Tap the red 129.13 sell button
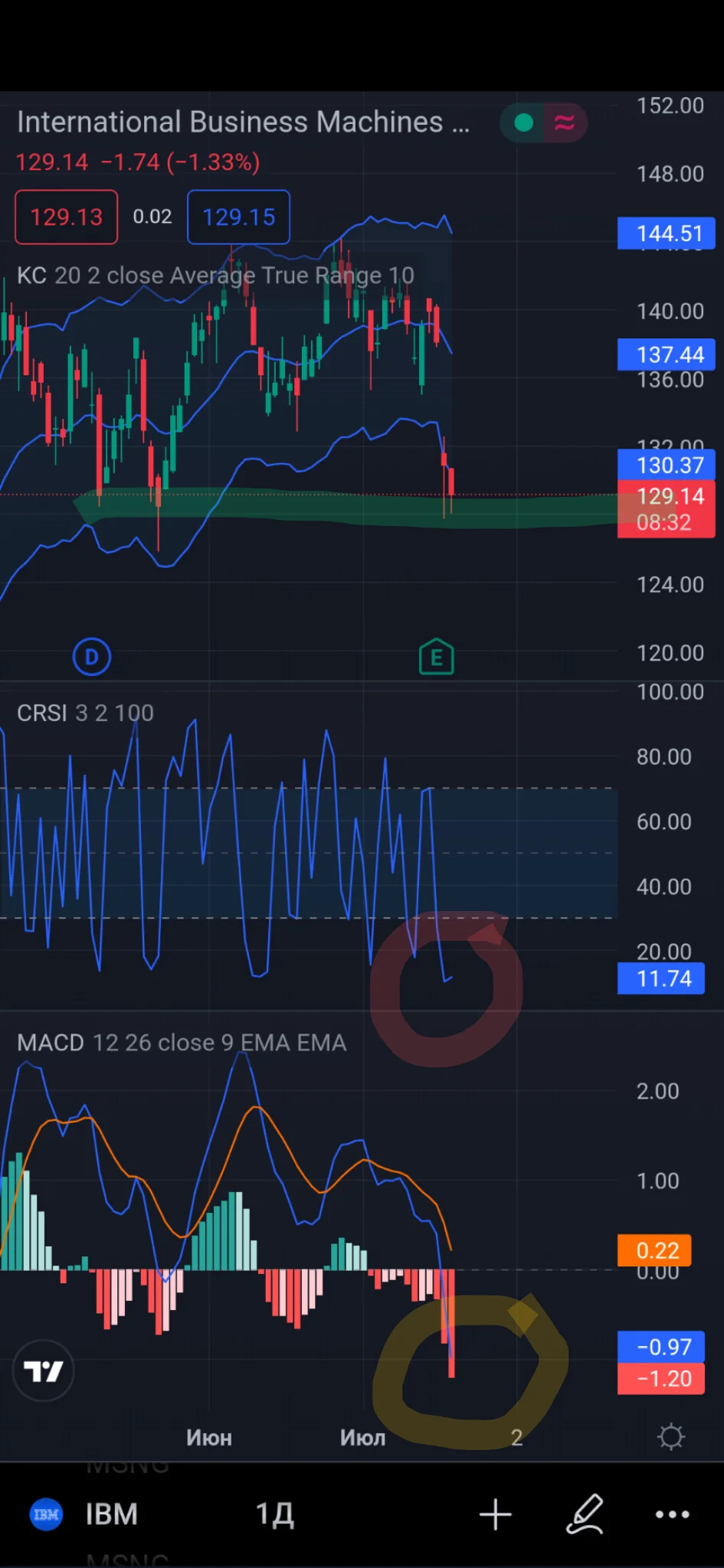Screen dimensions: 724x1568 click(67, 217)
